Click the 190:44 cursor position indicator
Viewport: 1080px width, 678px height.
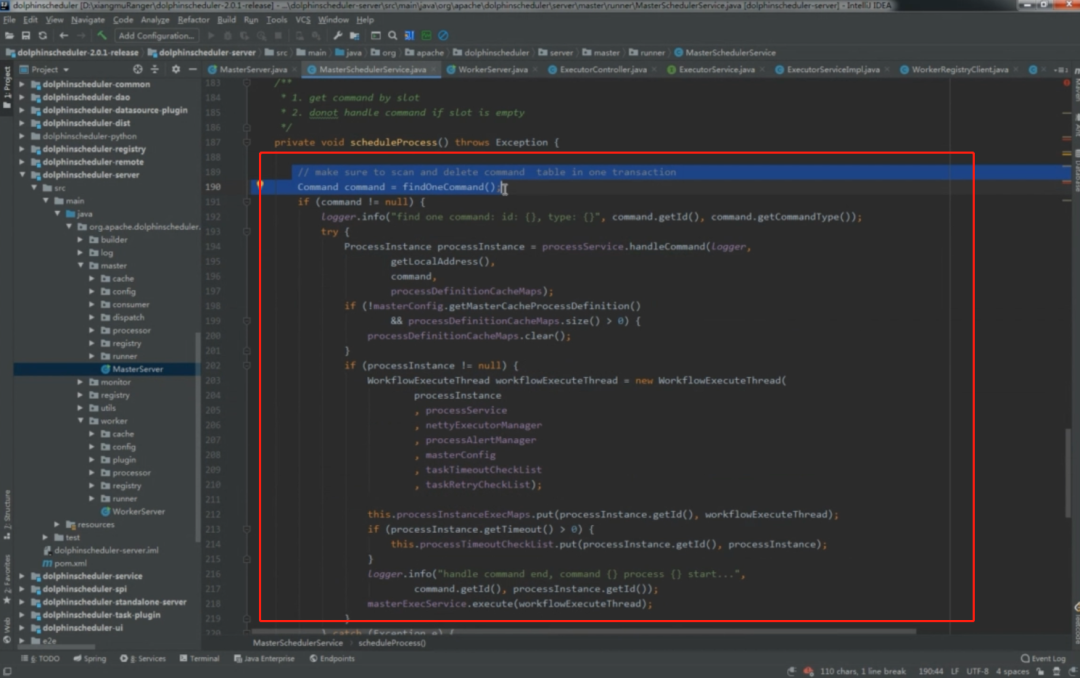point(931,671)
